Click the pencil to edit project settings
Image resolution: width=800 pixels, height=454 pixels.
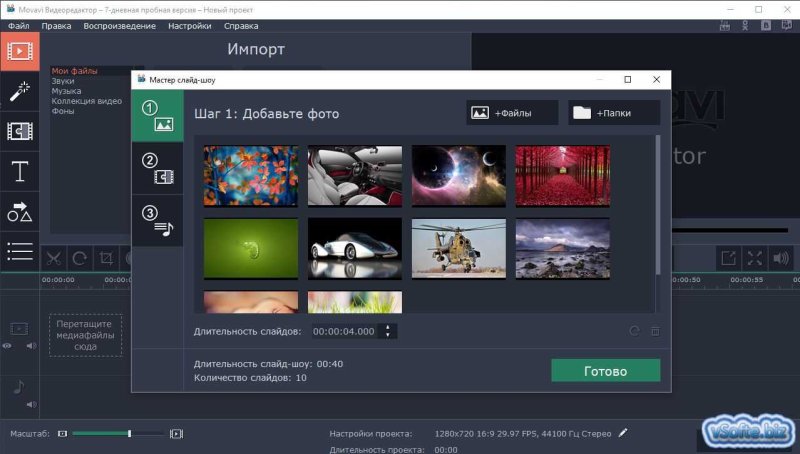(624, 433)
